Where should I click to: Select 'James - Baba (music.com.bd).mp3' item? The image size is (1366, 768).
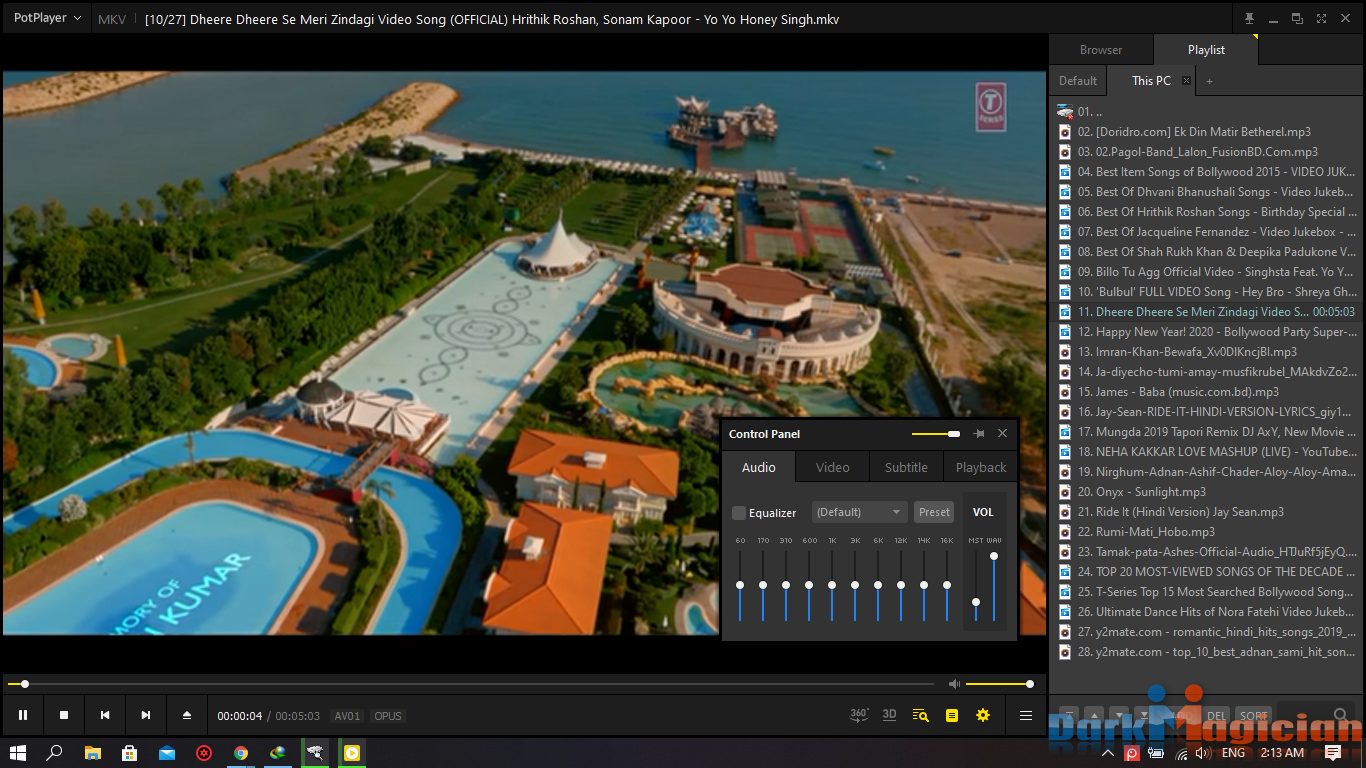point(1207,392)
